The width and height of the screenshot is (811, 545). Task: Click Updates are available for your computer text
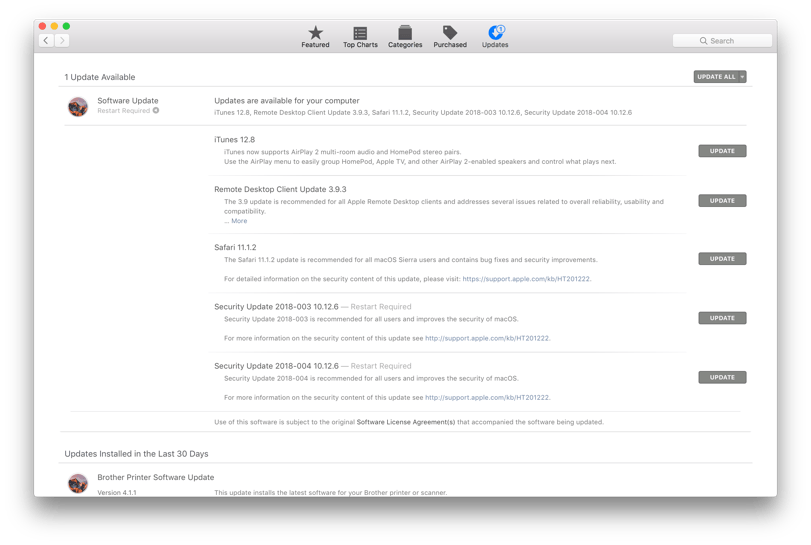287,101
